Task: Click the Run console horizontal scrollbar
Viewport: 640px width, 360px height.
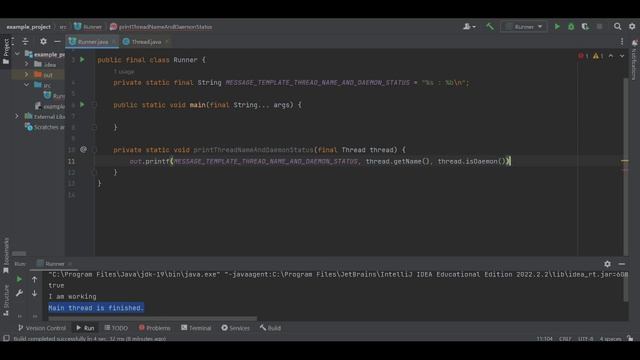Action: click(153, 318)
